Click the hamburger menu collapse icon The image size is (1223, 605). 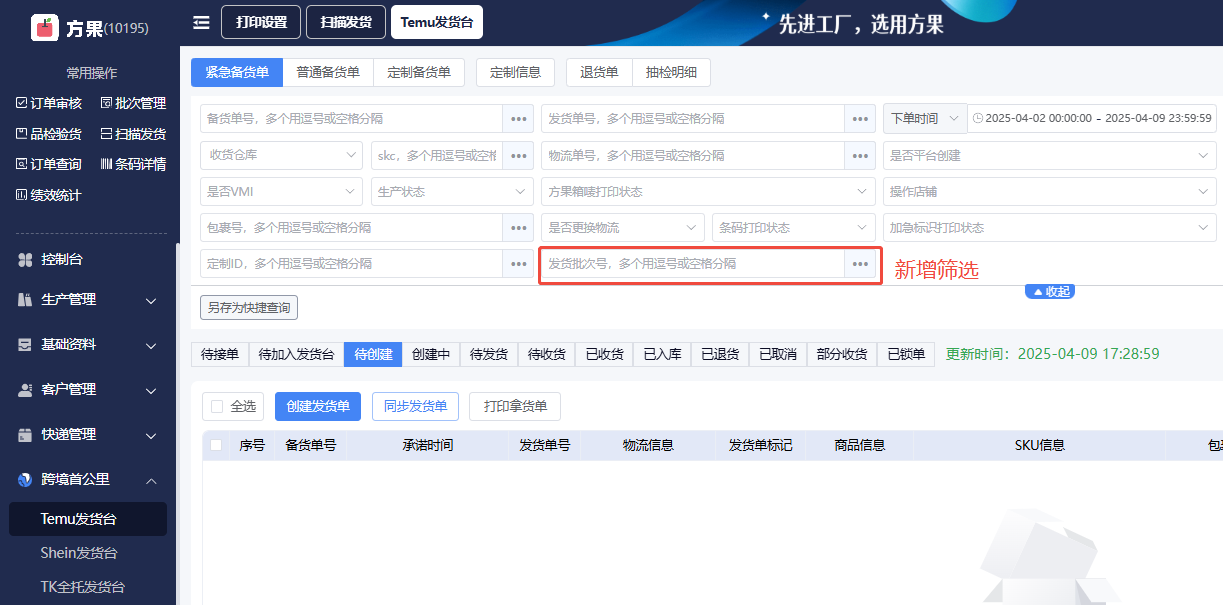201,22
